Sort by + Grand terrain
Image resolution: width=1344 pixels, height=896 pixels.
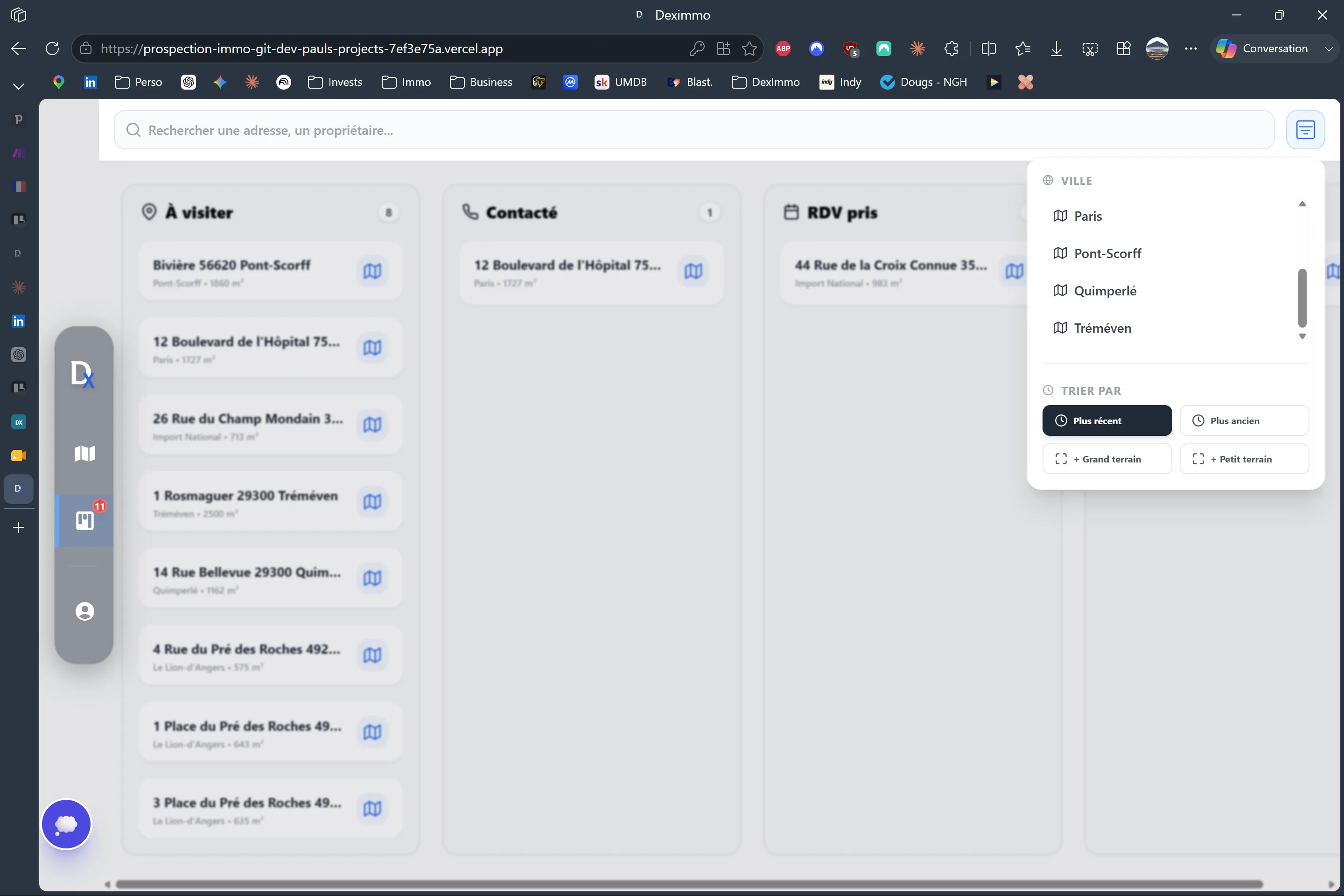(x=1107, y=459)
